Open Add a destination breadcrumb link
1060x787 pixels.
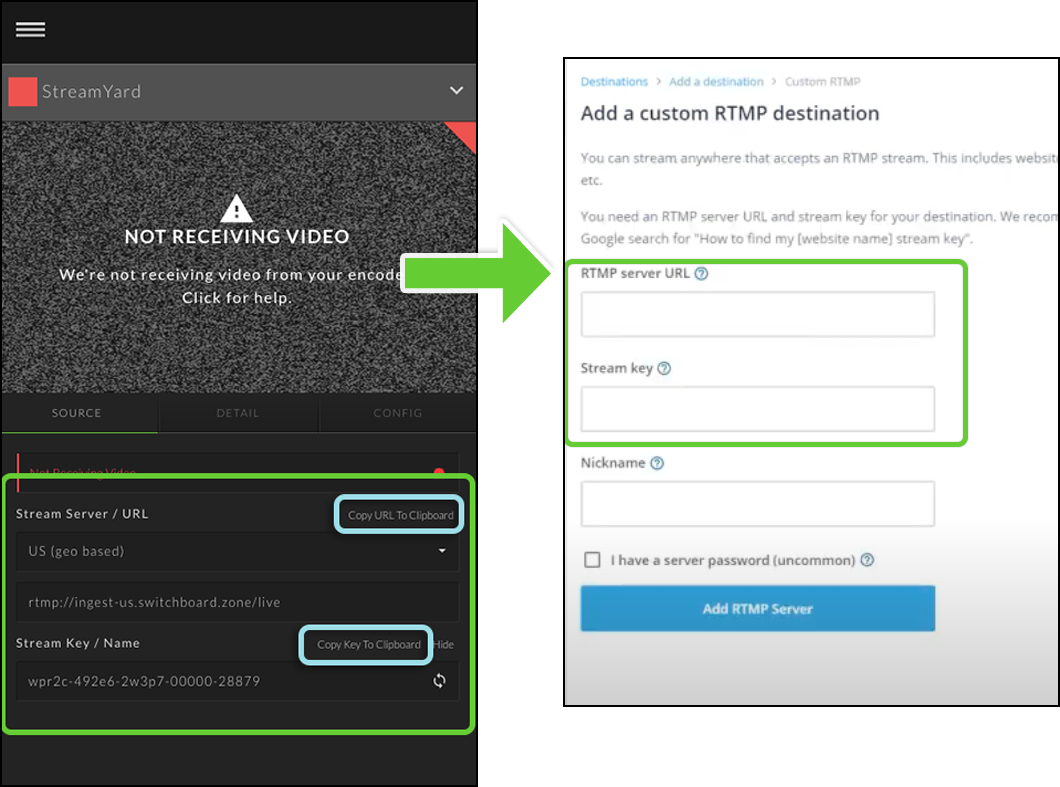tap(716, 82)
